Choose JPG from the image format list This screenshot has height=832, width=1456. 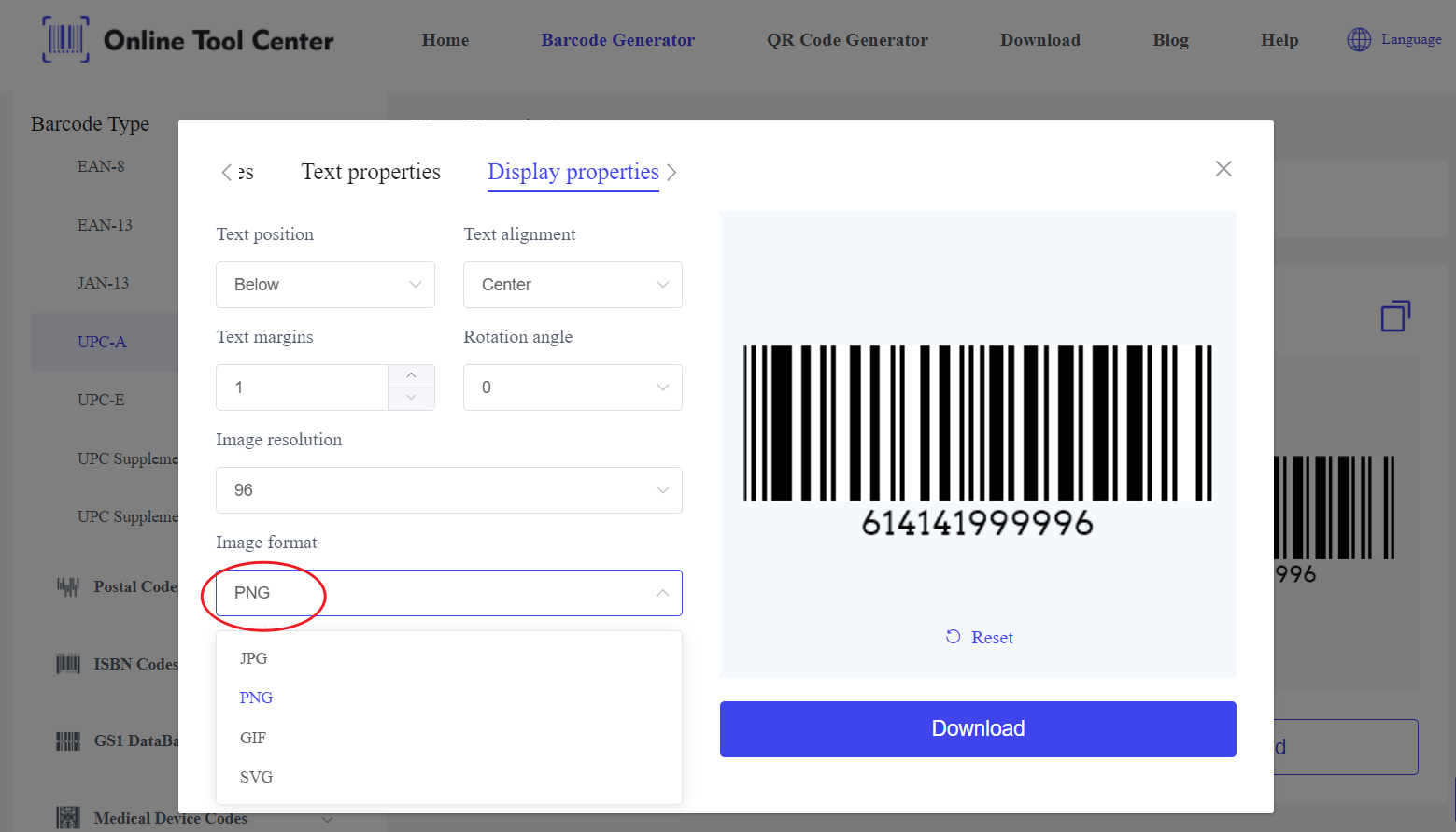tap(449, 658)
